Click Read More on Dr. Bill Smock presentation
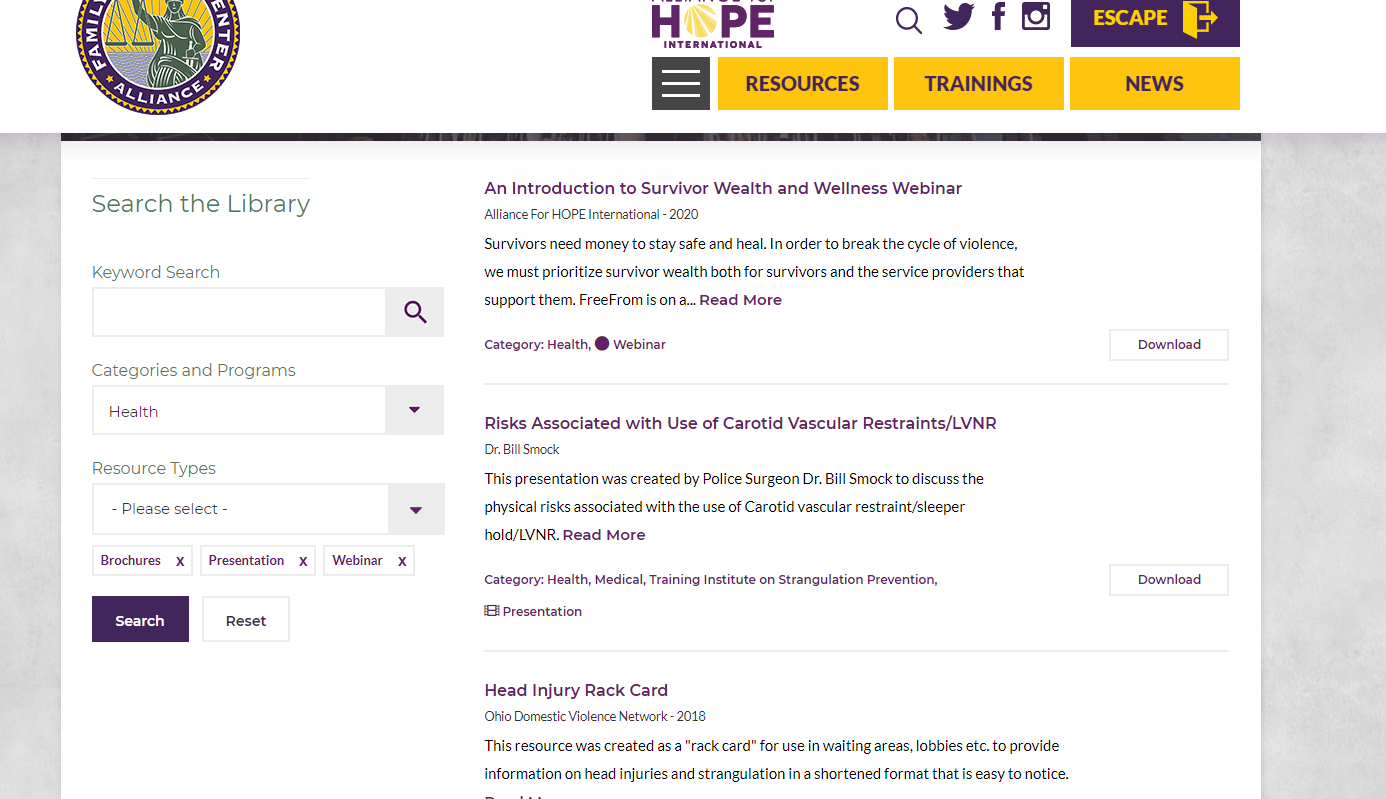The height and width of the screenshot is (799, 1386). point(604,535)
